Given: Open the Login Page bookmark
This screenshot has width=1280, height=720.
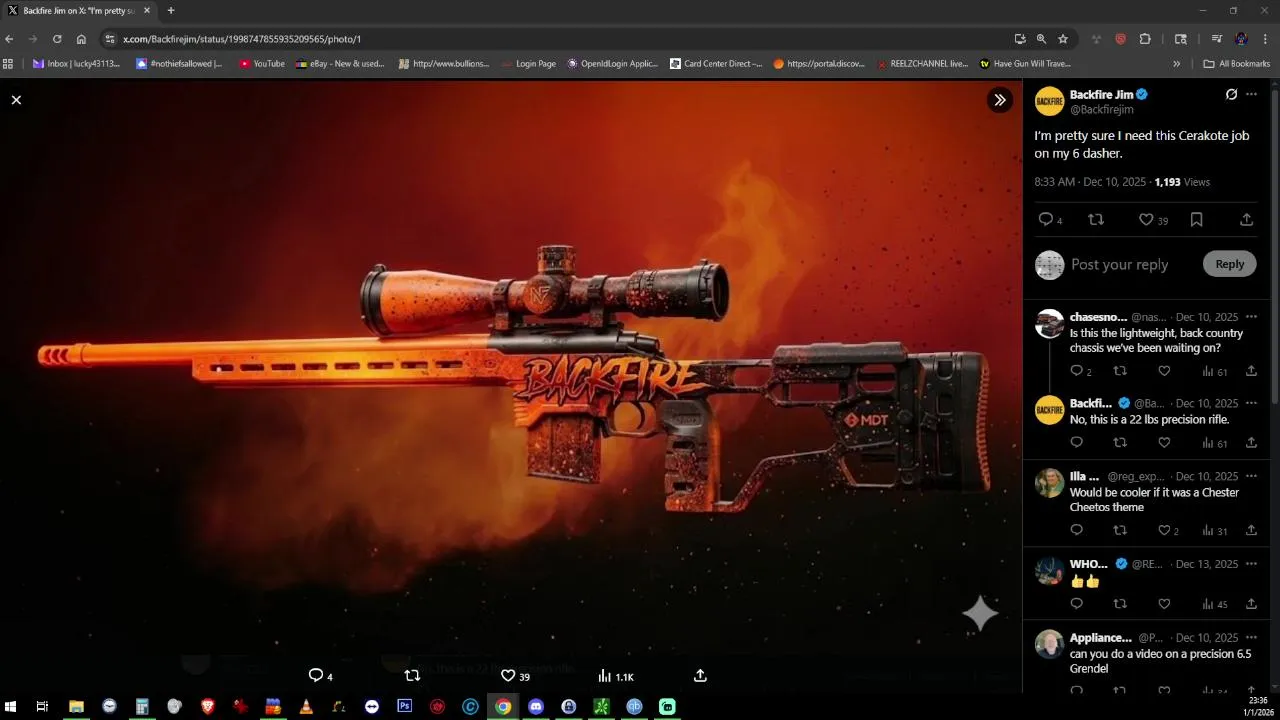Looking at the screenshot, I should coord(529,63).
